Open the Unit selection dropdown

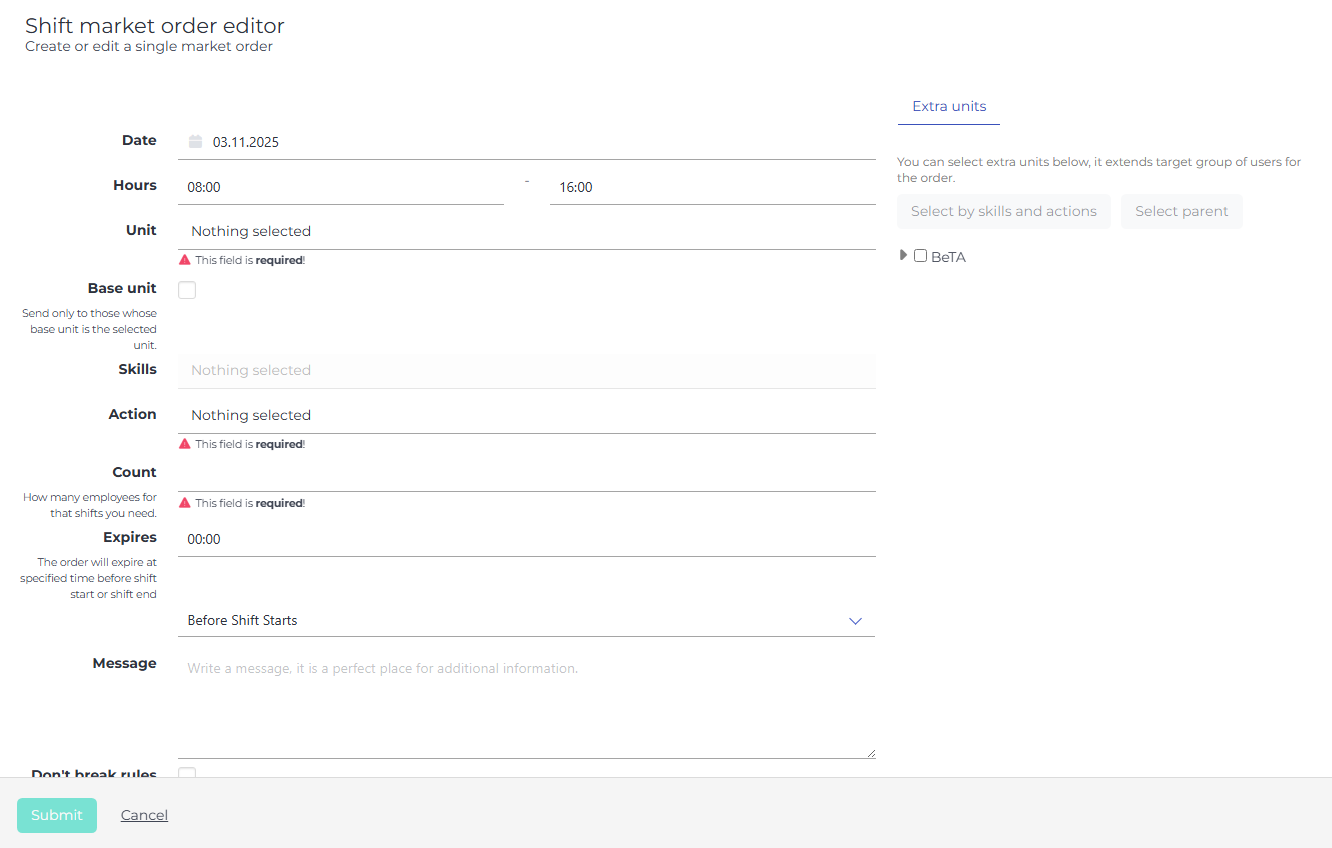pos(526,231)
